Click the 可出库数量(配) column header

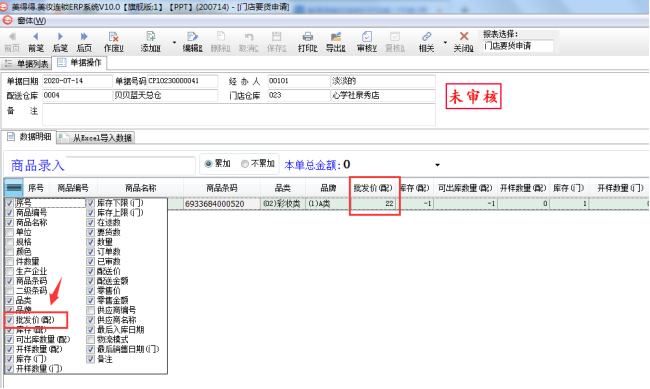[x=465, y=188]
